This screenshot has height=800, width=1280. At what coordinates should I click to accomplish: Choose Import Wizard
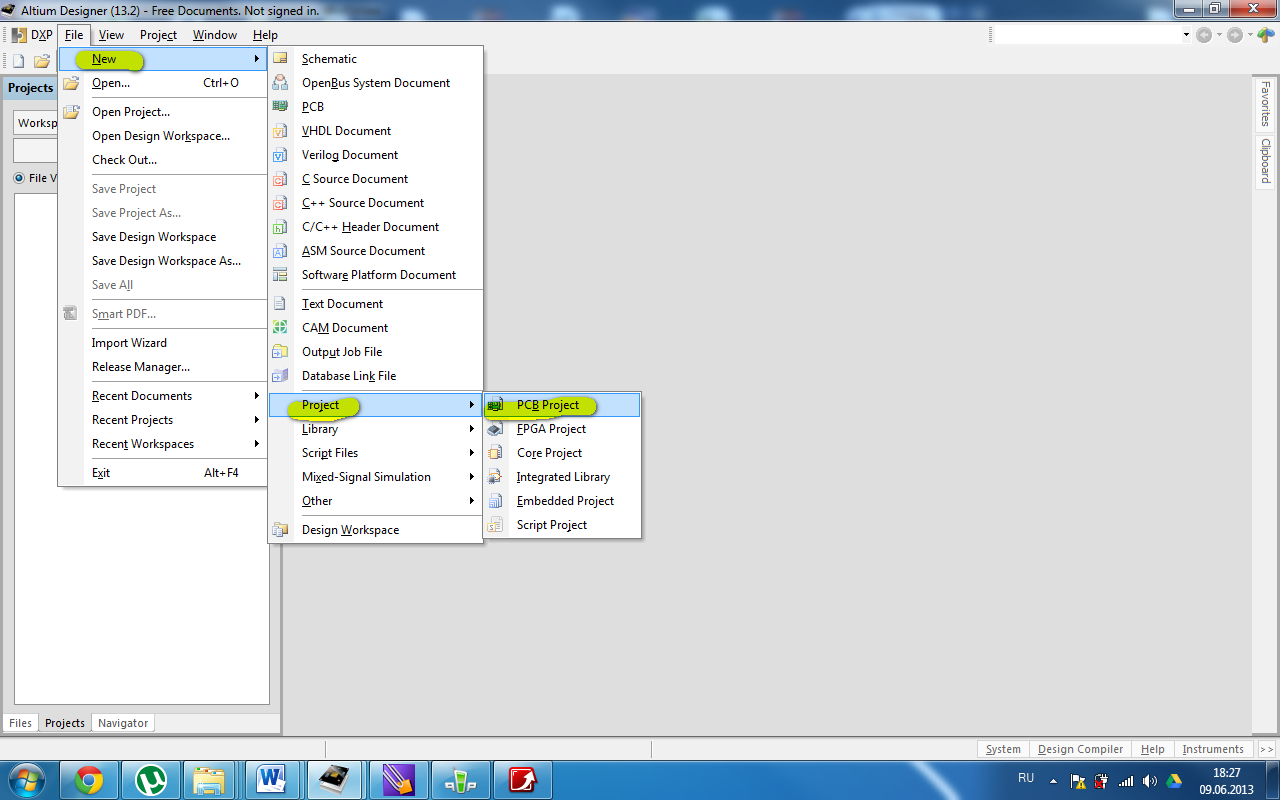coord(162,343)
